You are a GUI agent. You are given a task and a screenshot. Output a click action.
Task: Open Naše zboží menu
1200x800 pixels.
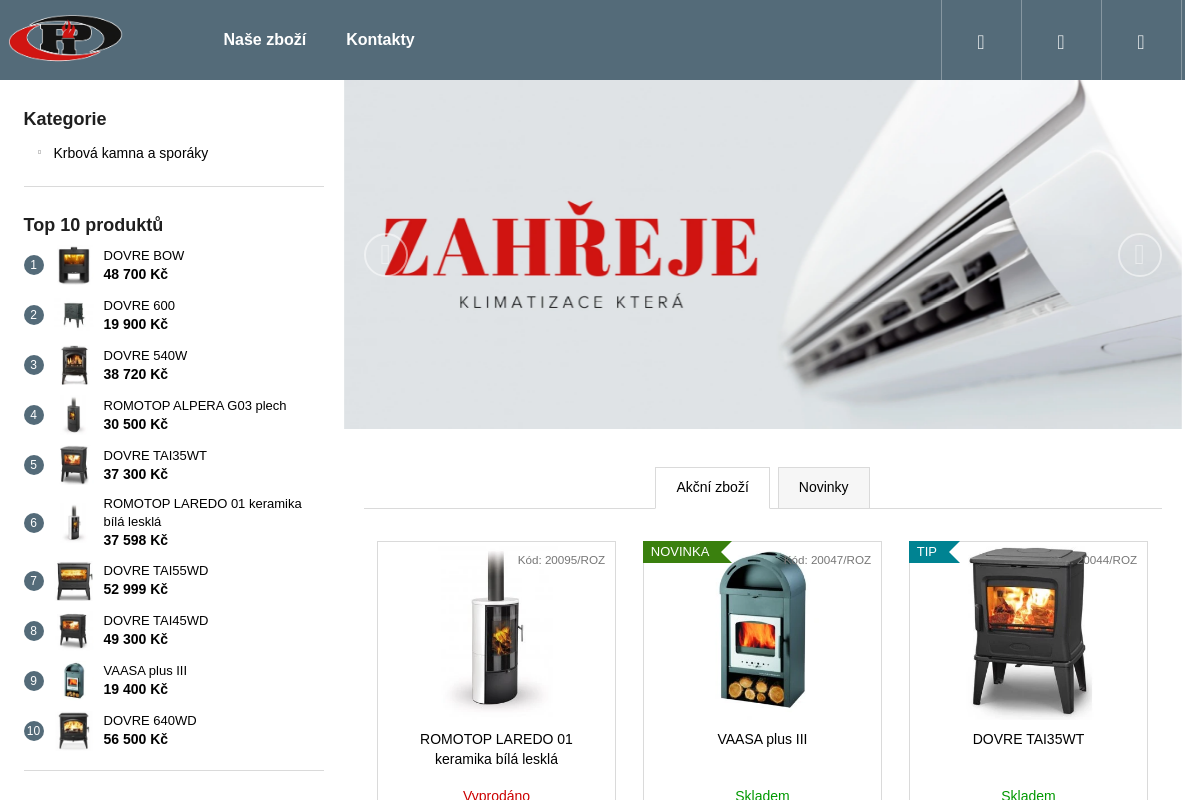pyautogui.click(x=265, y=40)
